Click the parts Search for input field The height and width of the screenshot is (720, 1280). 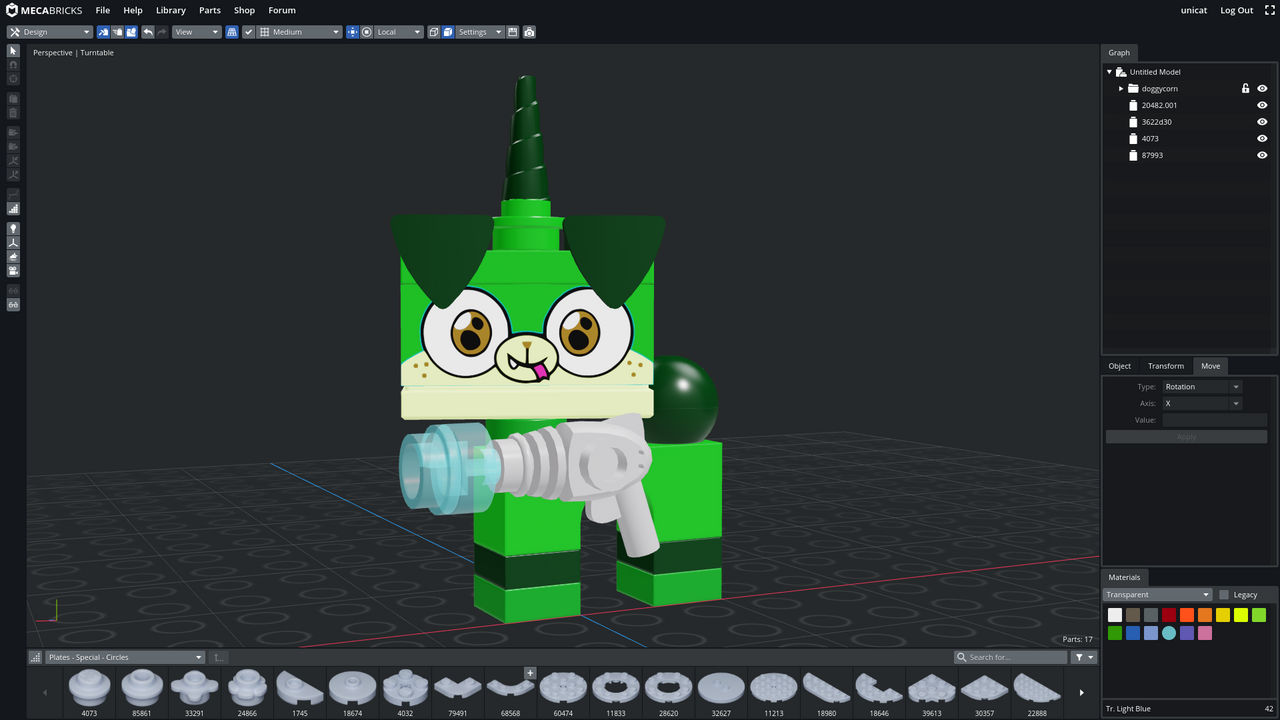[1011, 657]
